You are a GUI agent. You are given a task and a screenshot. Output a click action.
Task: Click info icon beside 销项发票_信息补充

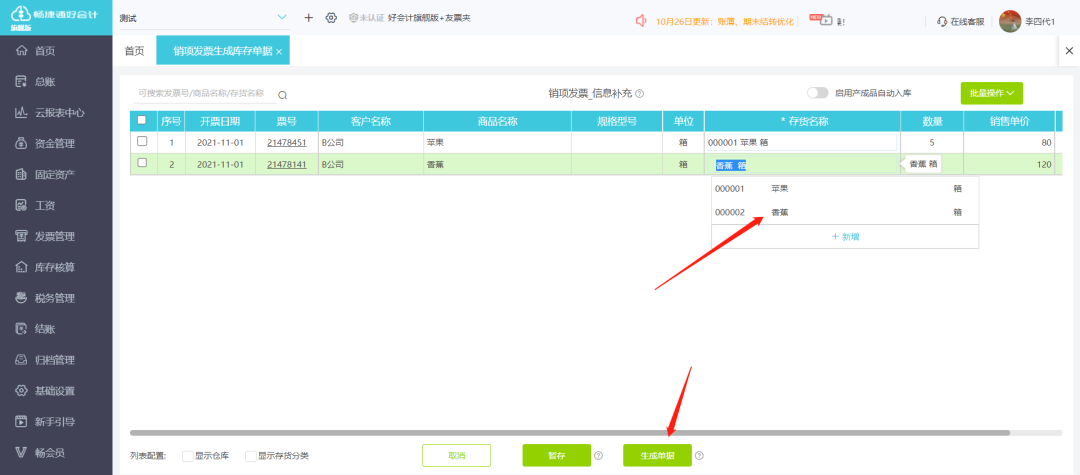point(640,94)
